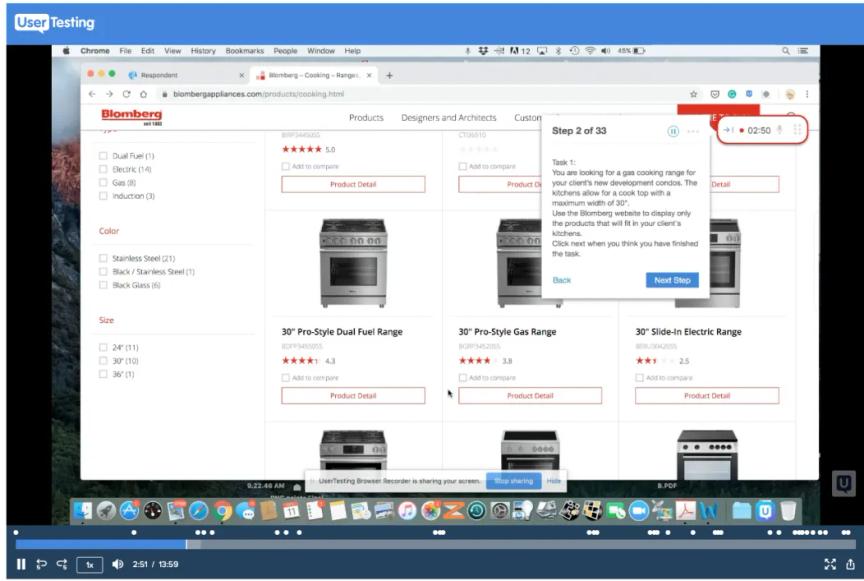Click the Dropbox menu bar icon

(483, 51)
